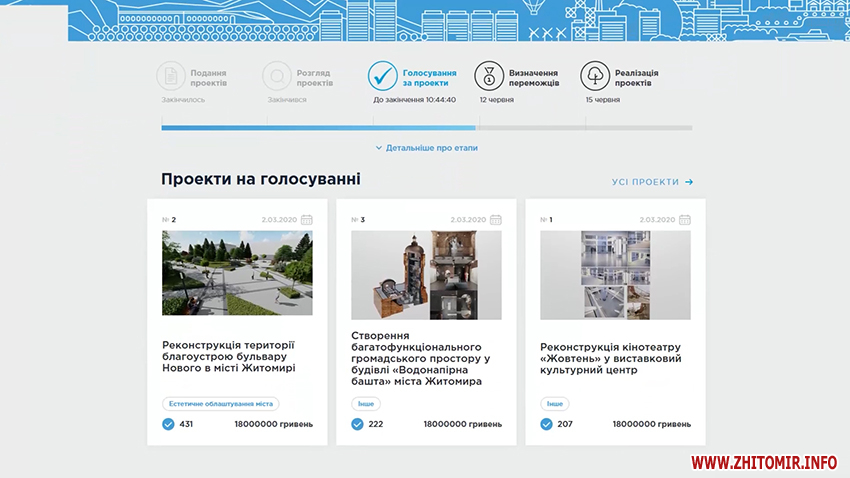Expand Детальніше про етапи section
850x478 pixels.
click(x=427, y=148)
